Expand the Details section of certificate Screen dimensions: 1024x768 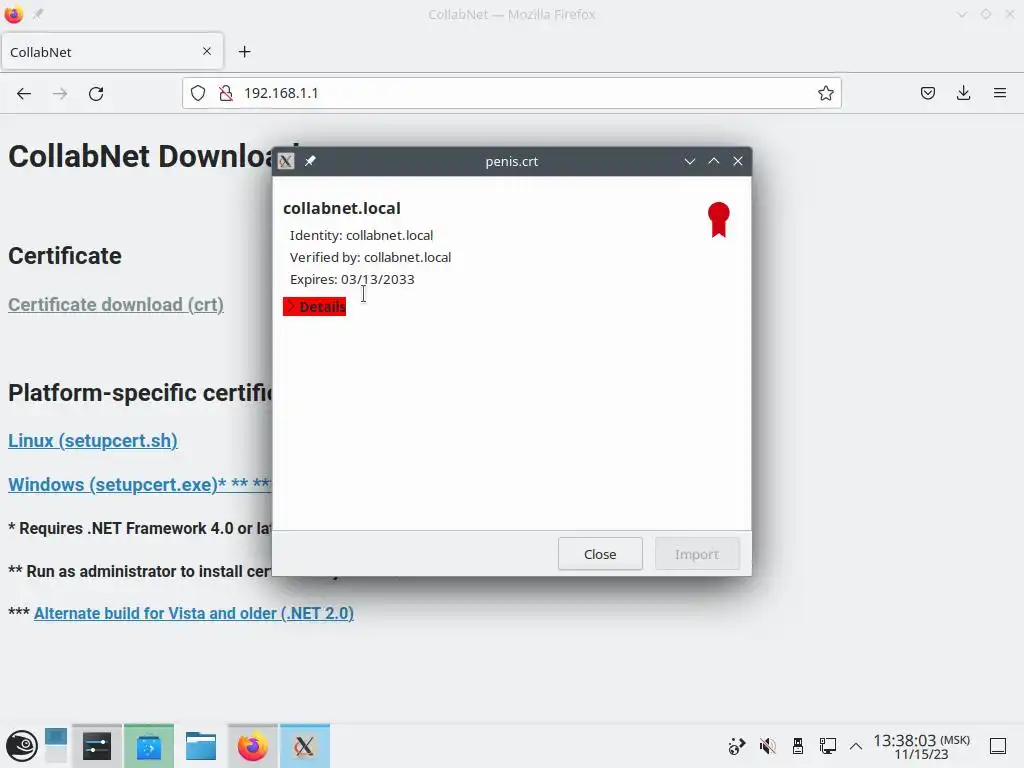(314, 306)
